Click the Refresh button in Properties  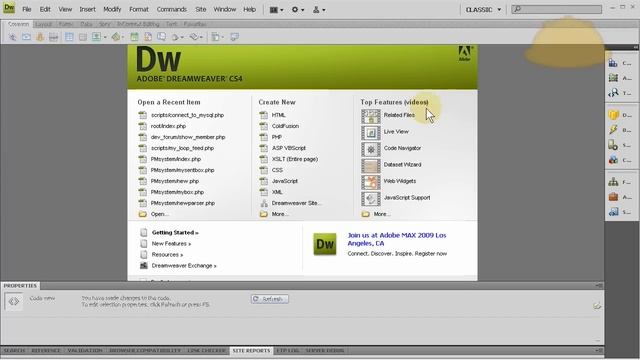[x=270, y=299]
